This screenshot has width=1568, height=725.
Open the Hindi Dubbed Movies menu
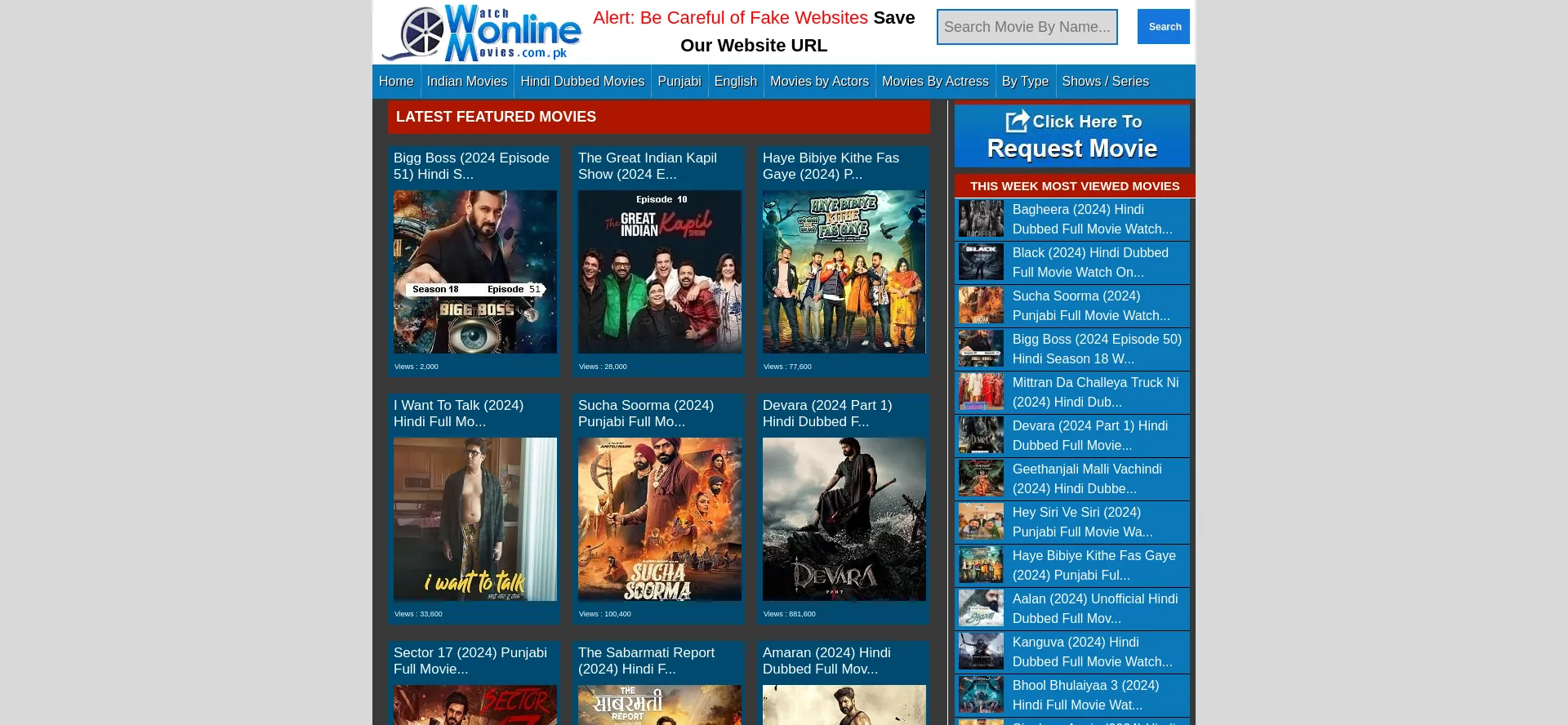click(582, 82)
